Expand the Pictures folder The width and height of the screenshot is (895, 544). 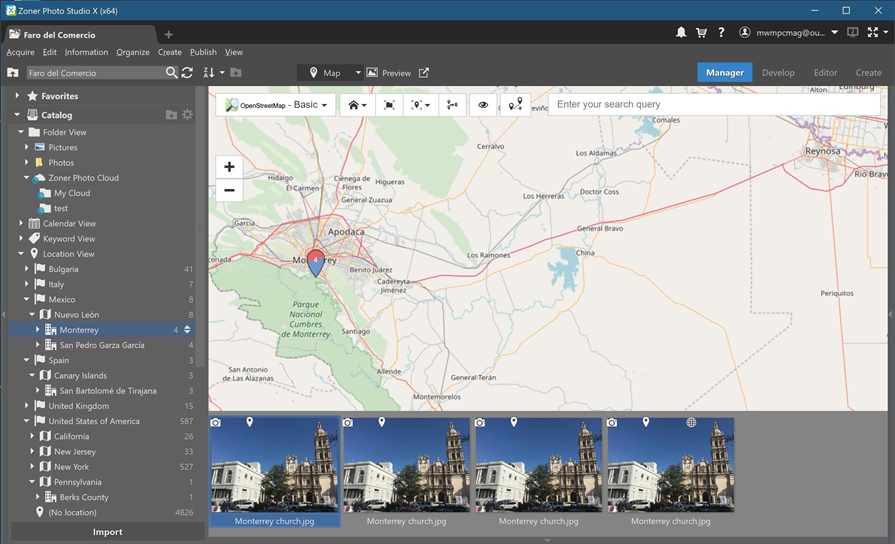[x=26, y=147]
